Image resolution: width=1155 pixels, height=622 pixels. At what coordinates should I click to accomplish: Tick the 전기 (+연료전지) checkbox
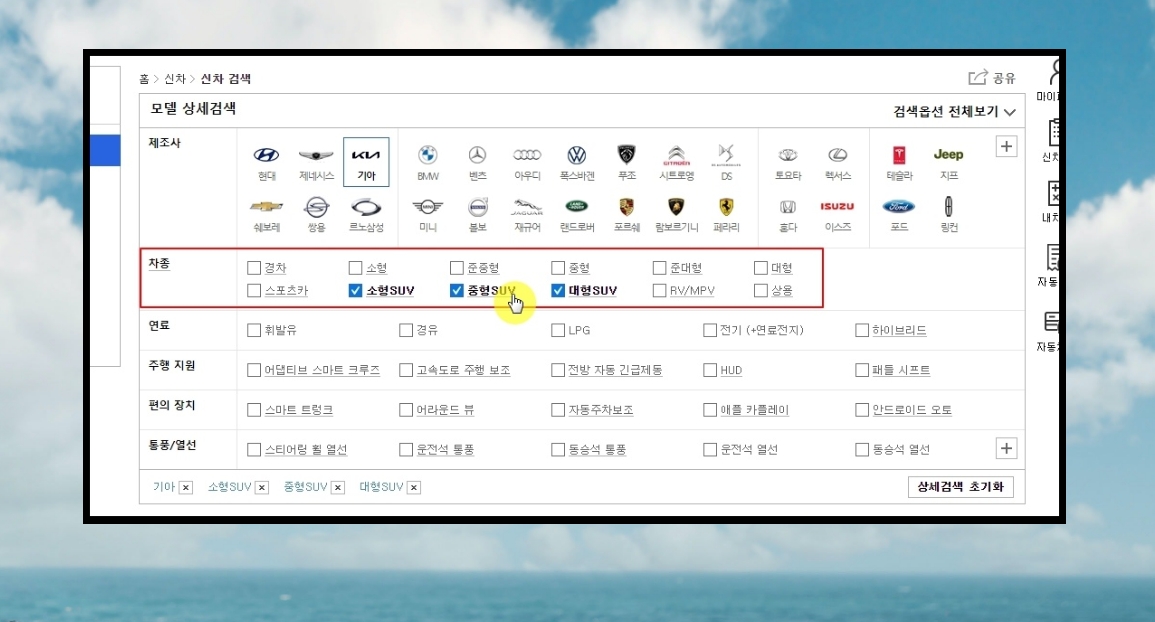click(710, 330)
